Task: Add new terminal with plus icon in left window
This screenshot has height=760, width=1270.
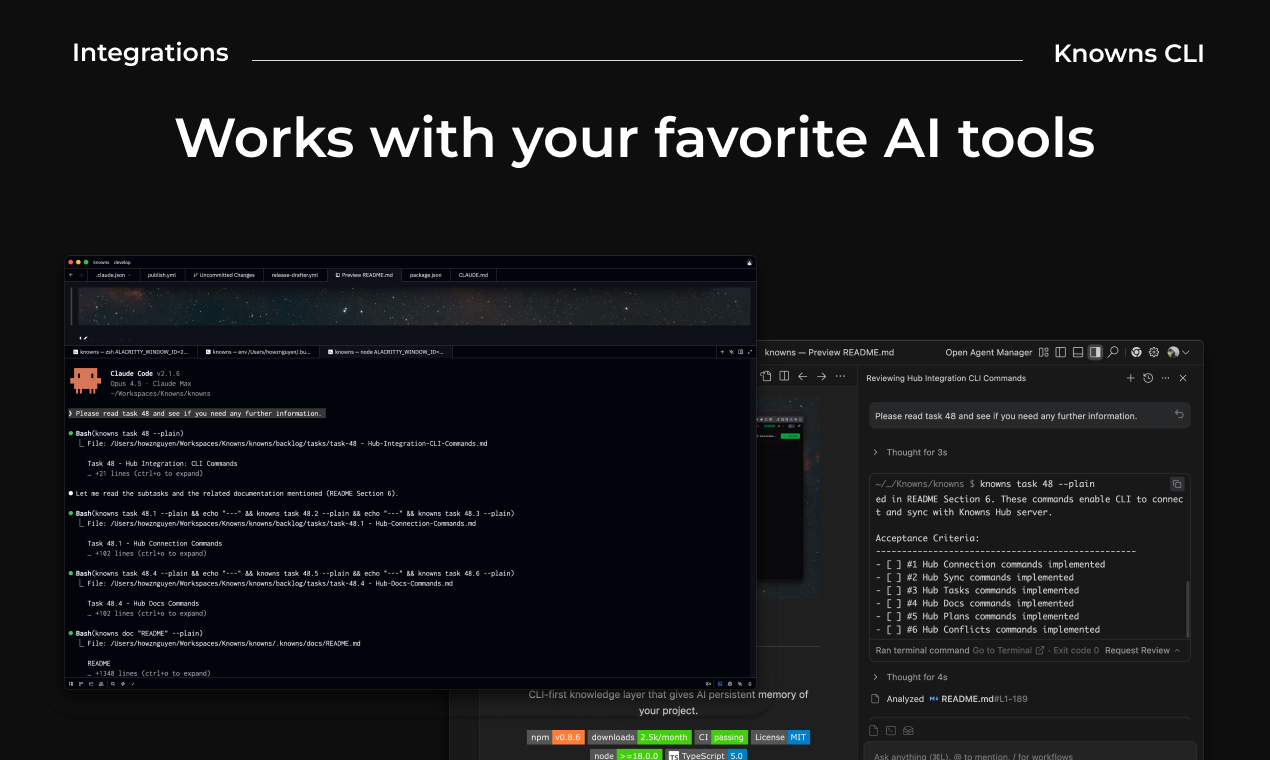Action: click(x=722, y=352)
